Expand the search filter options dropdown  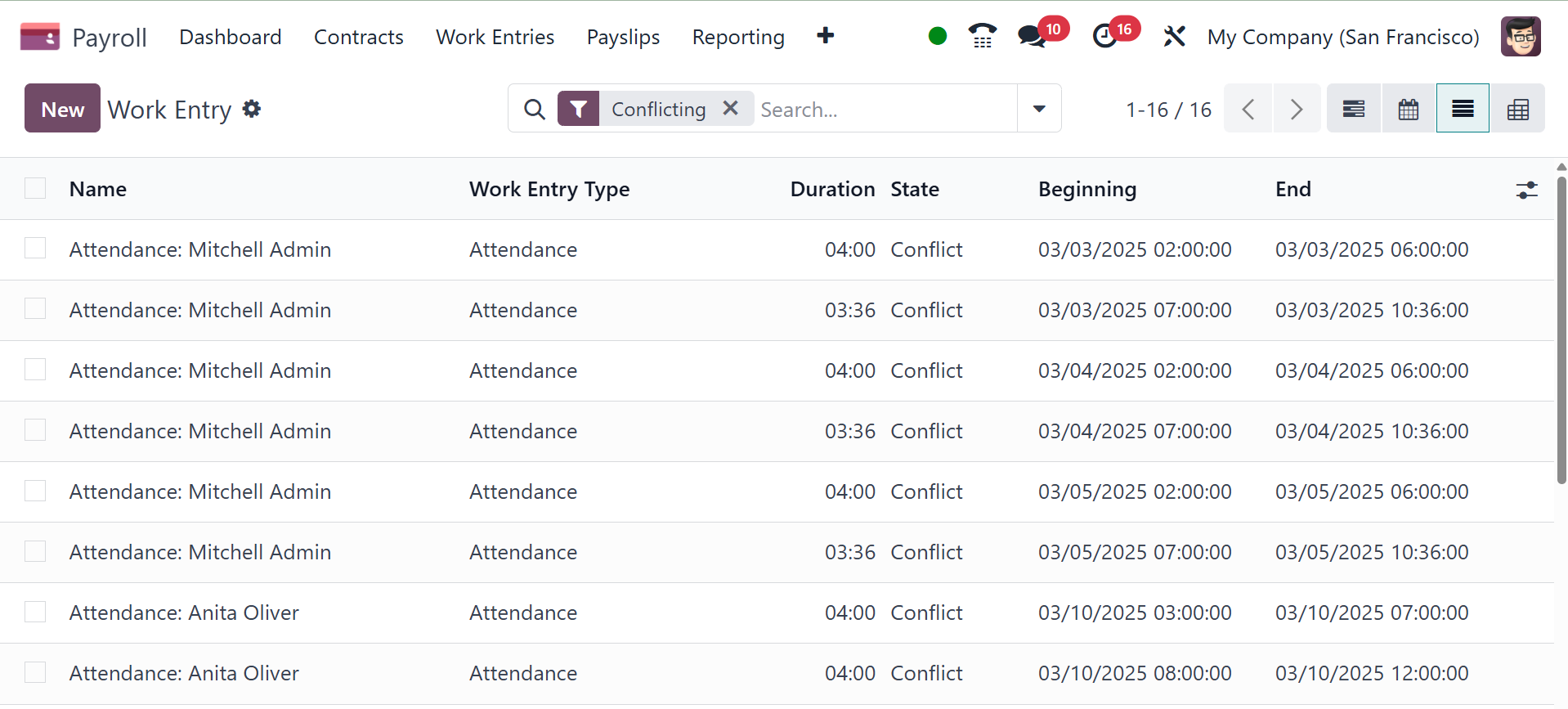point(1039,109)
